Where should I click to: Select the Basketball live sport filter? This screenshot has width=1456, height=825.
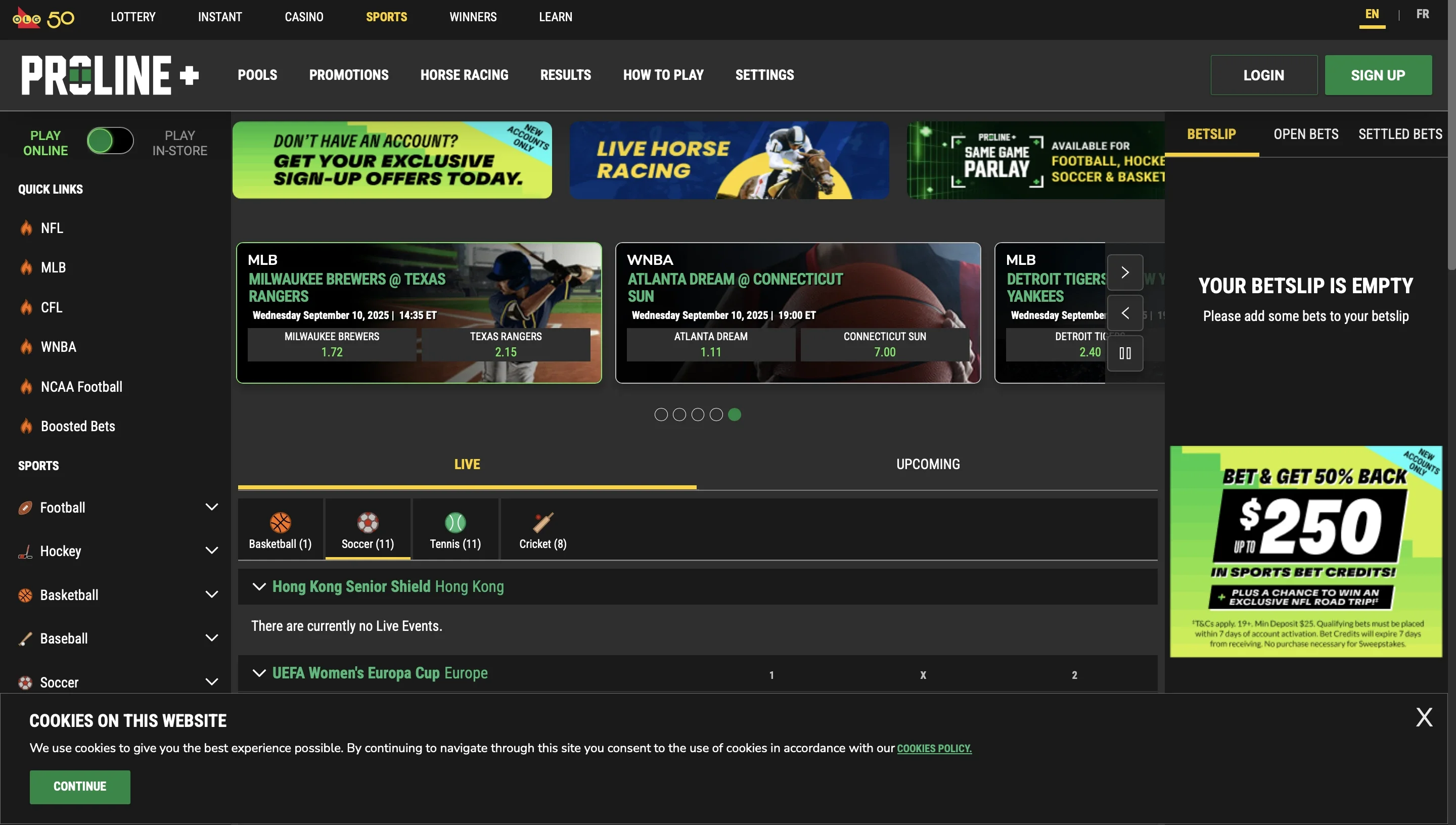280,530
